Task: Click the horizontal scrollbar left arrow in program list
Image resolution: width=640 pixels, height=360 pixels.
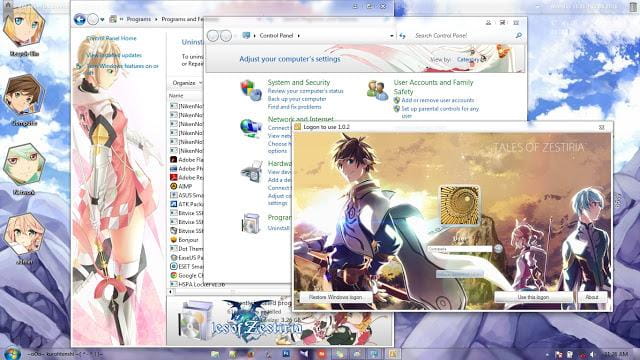Action: 171,292
